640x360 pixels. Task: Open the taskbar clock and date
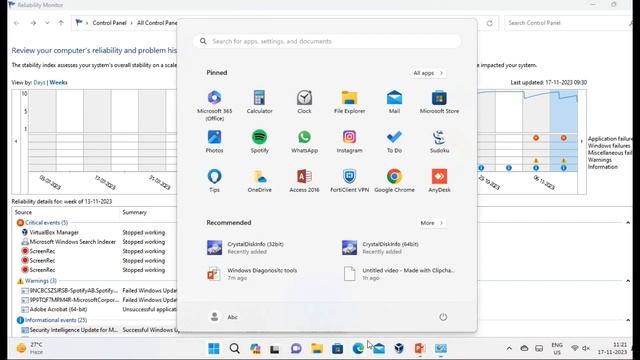(612, 348)
